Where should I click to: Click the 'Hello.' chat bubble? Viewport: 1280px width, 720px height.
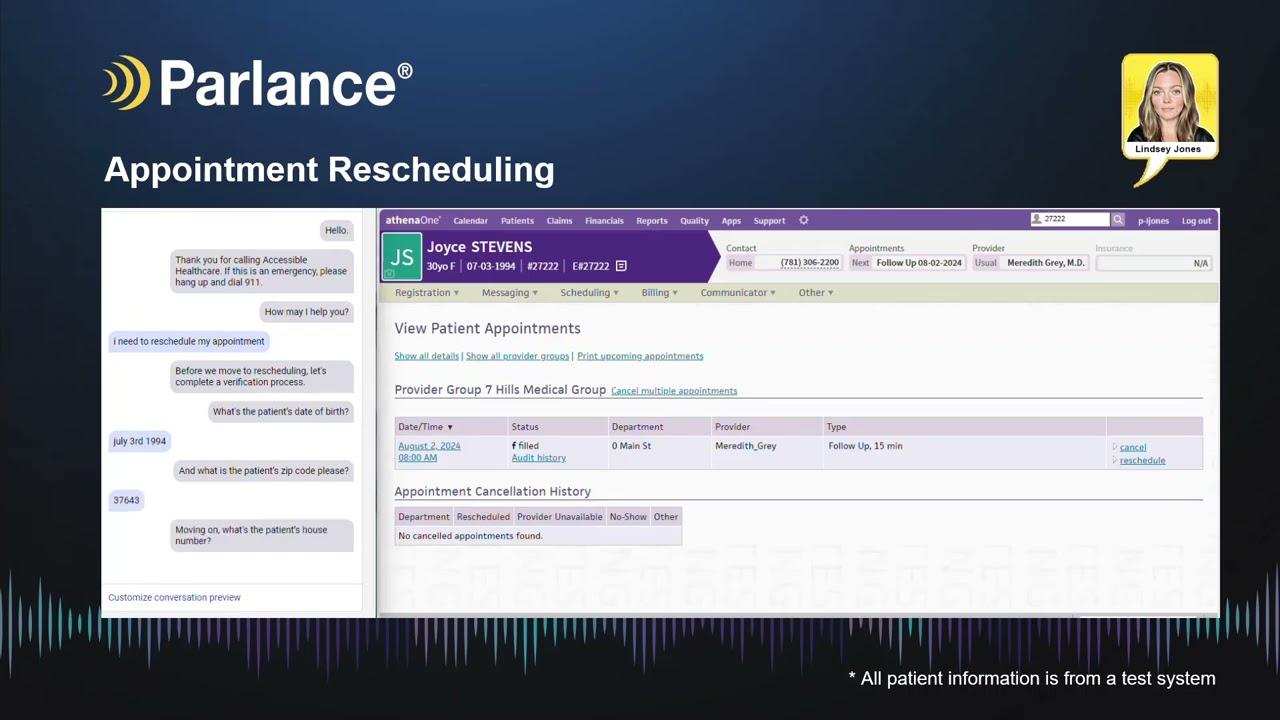336,230
